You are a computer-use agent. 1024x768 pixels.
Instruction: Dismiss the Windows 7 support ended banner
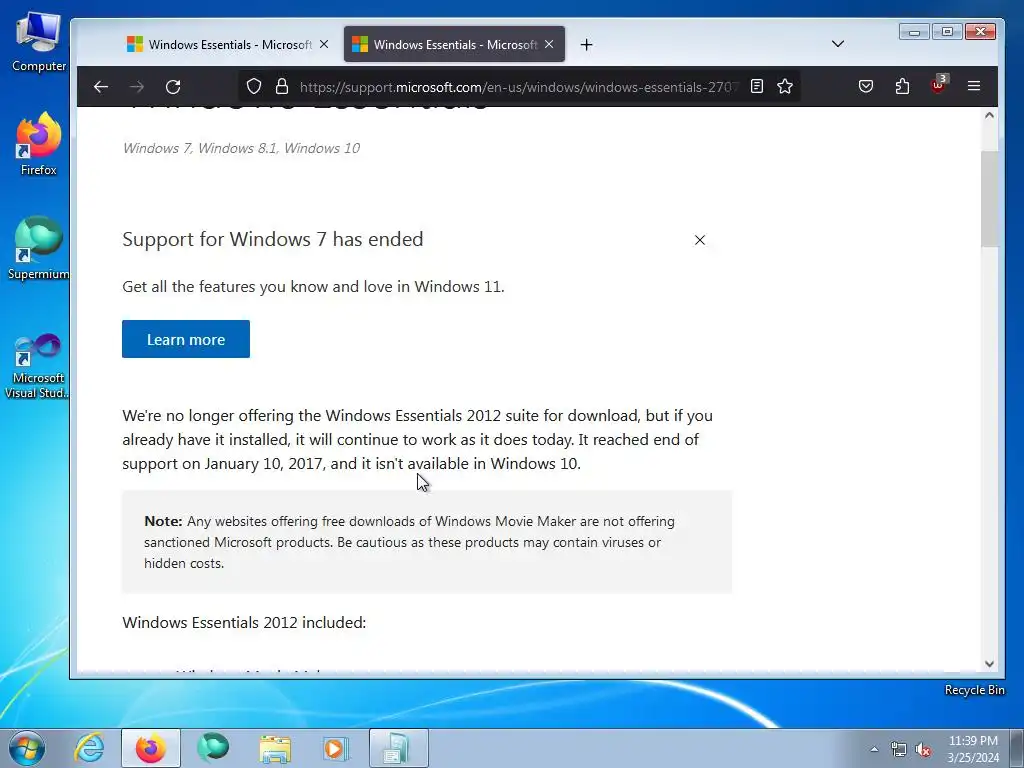point(699,240)
